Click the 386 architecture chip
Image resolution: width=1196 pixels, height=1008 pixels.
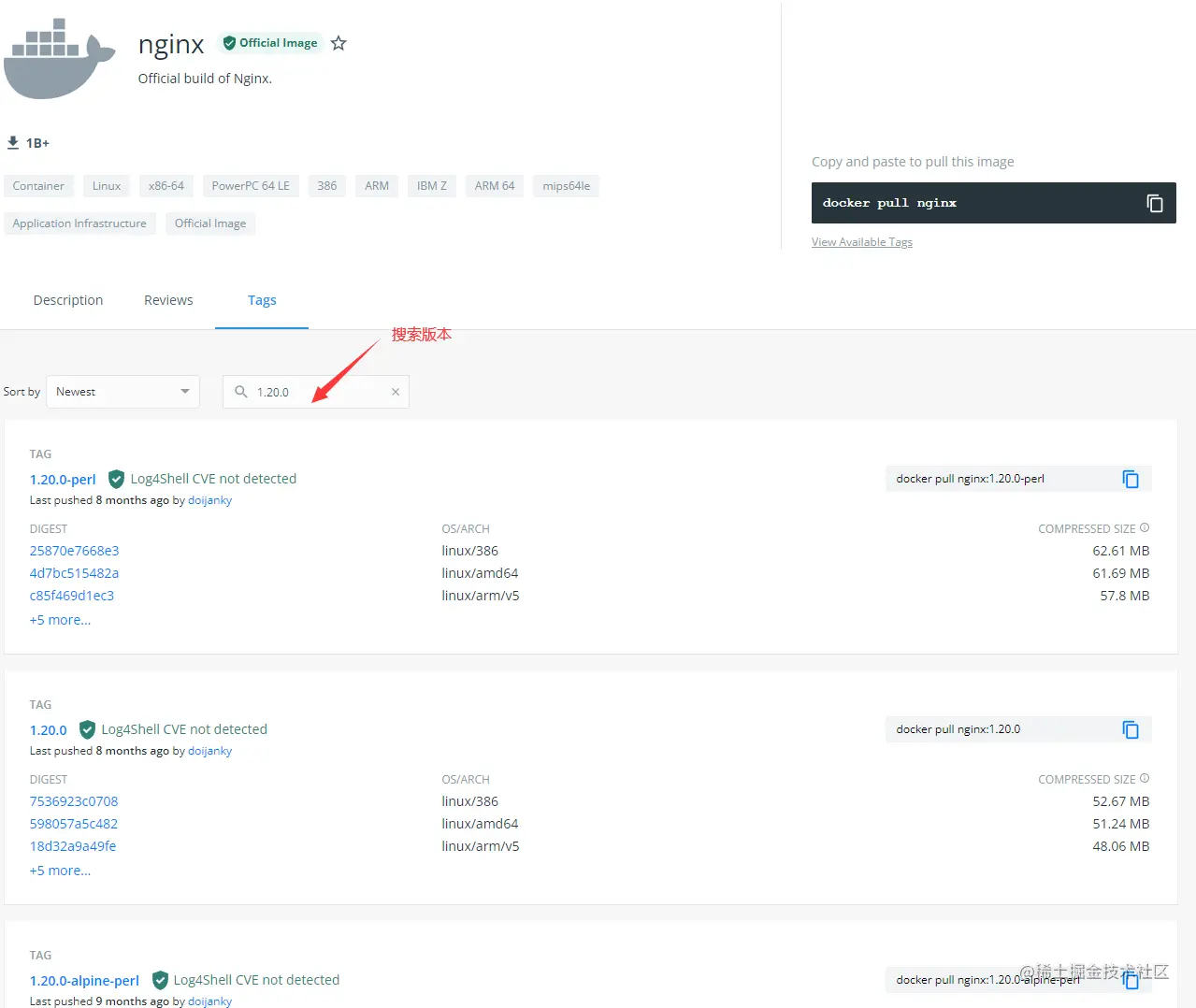click(x=327, y=186)
